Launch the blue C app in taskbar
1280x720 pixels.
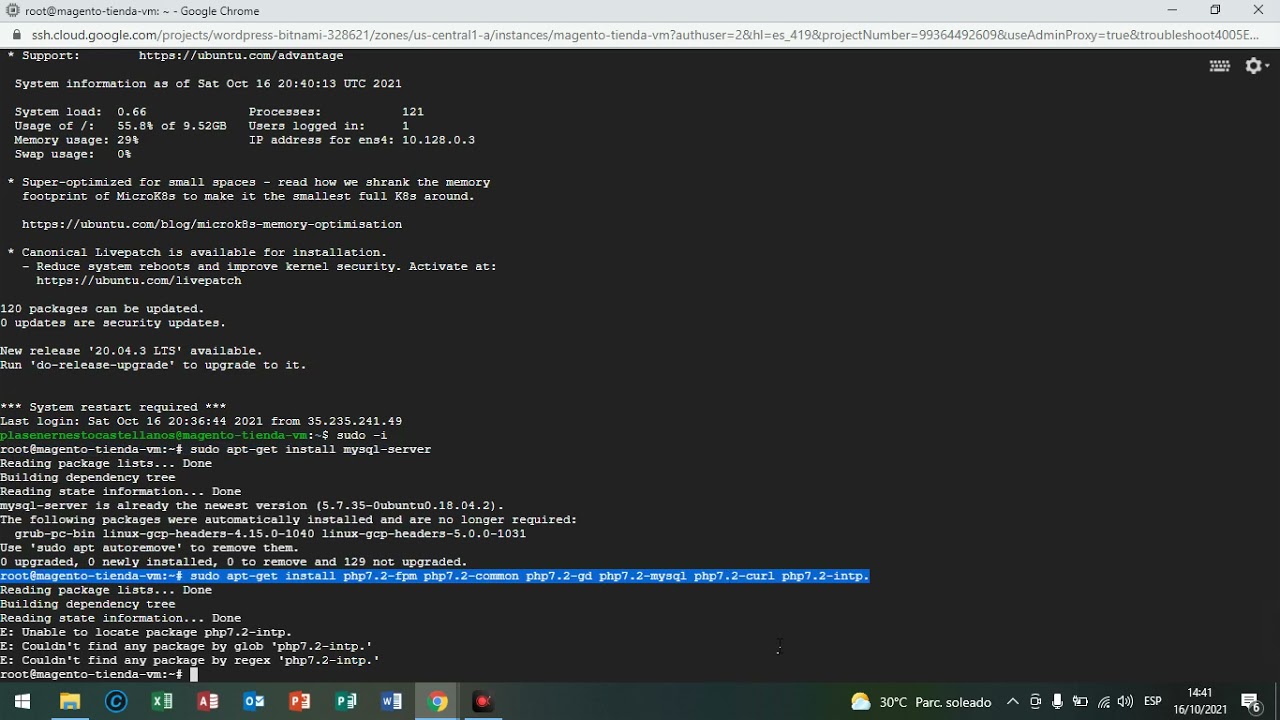(x=116, y=702)
